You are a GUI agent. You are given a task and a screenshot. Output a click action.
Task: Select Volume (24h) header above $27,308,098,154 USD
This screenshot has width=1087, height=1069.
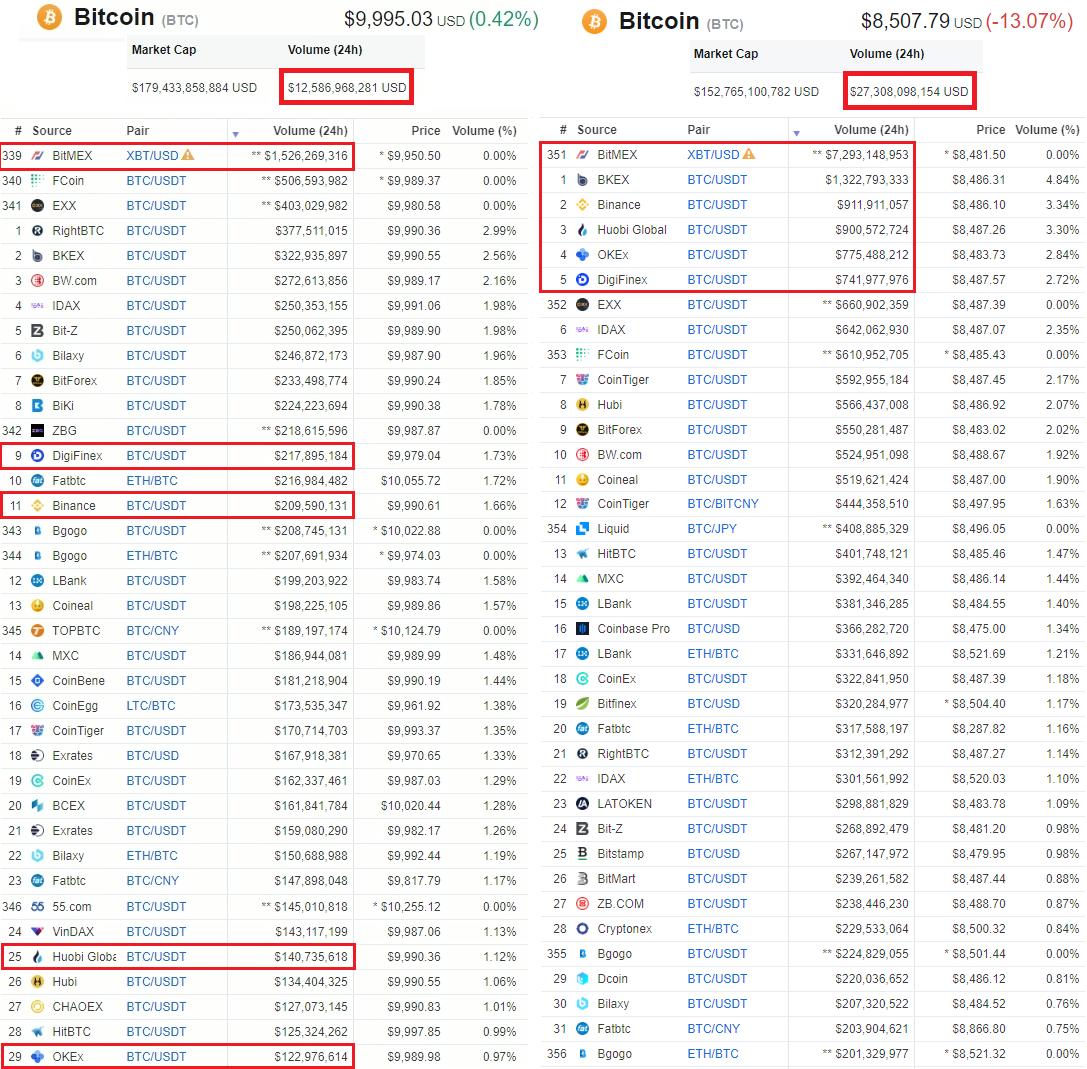(x=887, y=54)
